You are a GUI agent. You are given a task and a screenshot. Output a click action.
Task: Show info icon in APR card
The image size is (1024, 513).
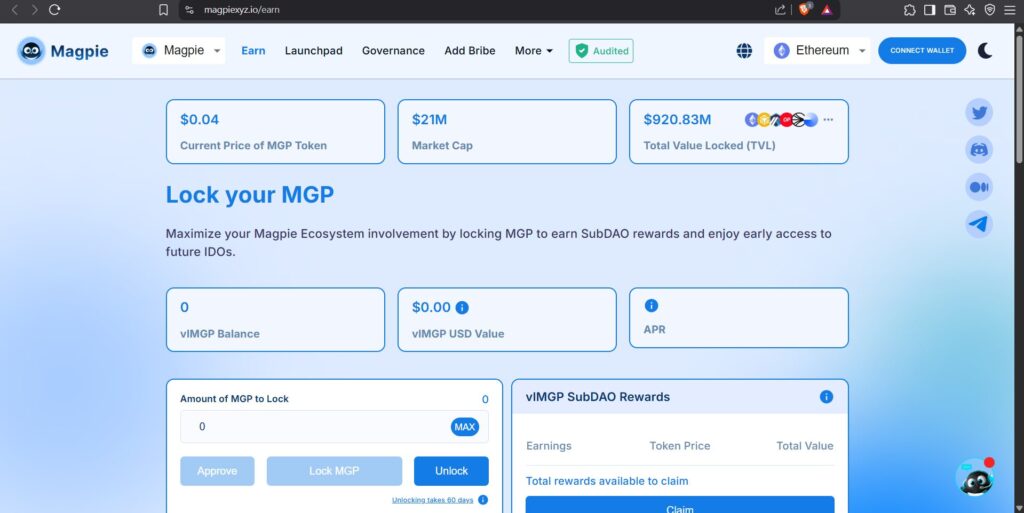[651, 305]
